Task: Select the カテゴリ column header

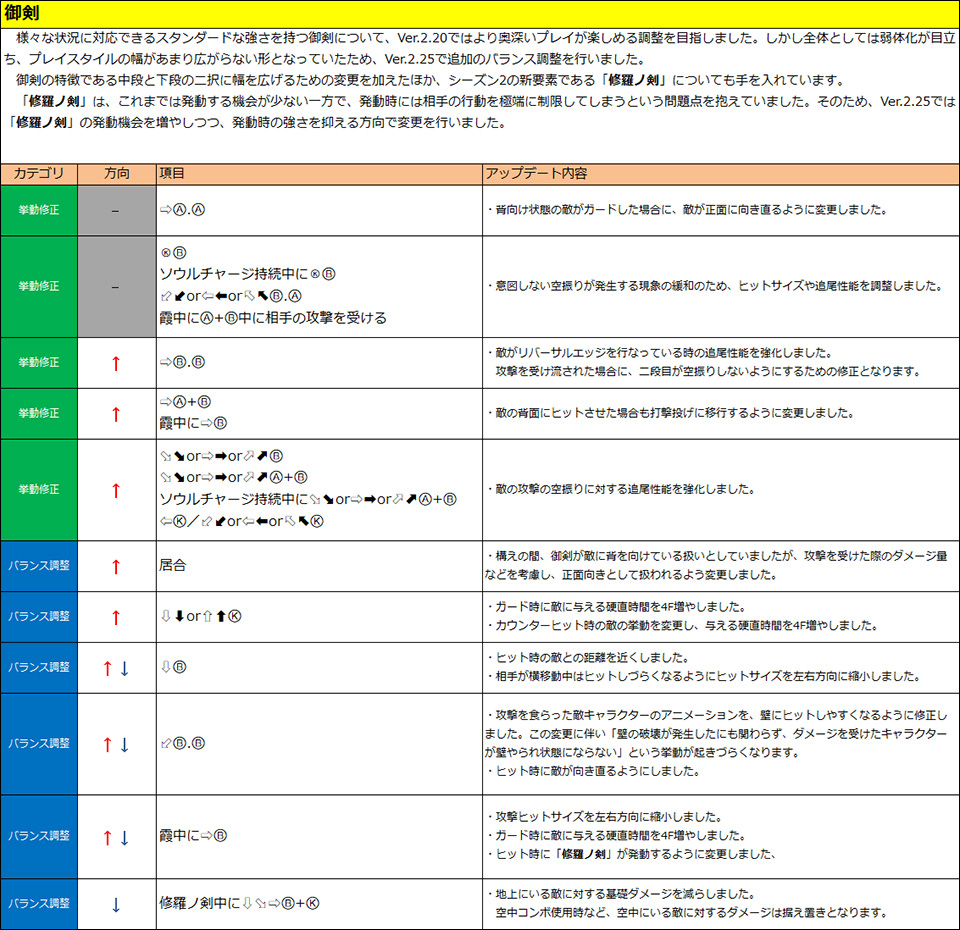Action: pos(39,174)
